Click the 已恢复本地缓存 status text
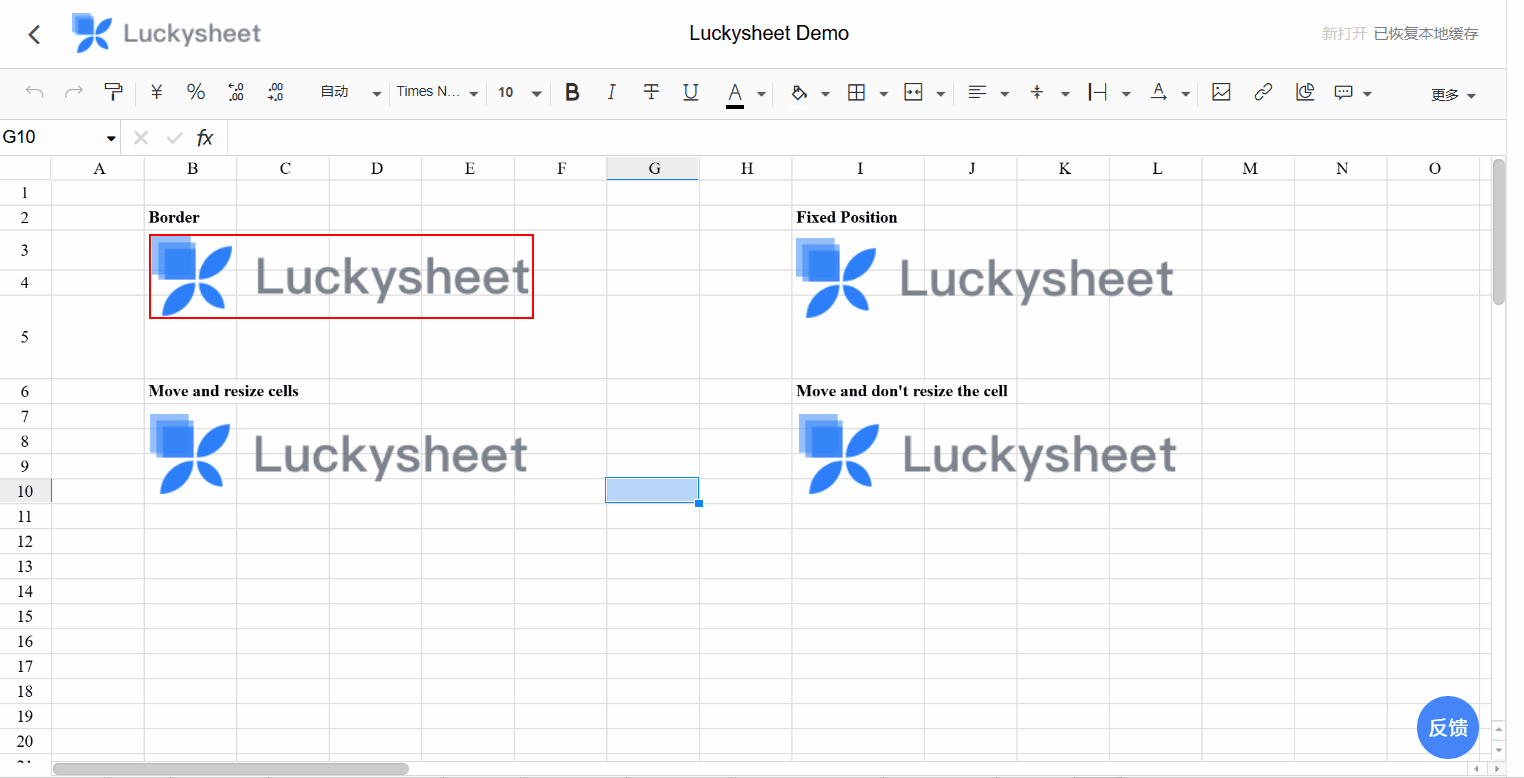The height and width of the screenshot is (778, 1524). [1426, 34]
